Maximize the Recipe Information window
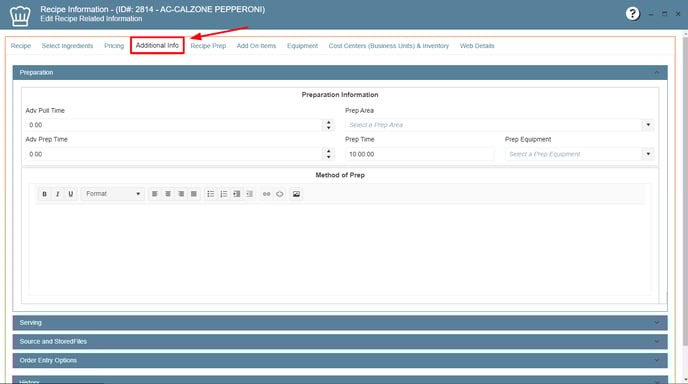This screenshot has width=688, height=384. pyautogui.click(x=664, y=14)
